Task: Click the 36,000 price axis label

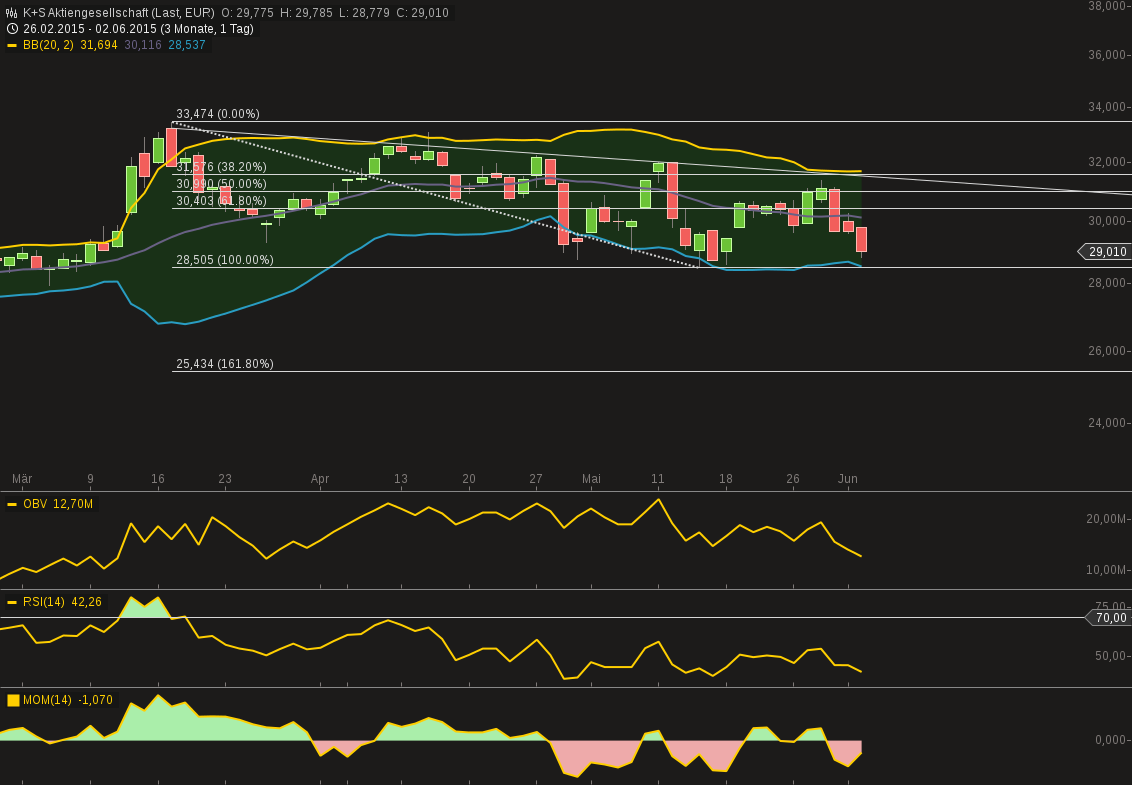Action: 1107,55
